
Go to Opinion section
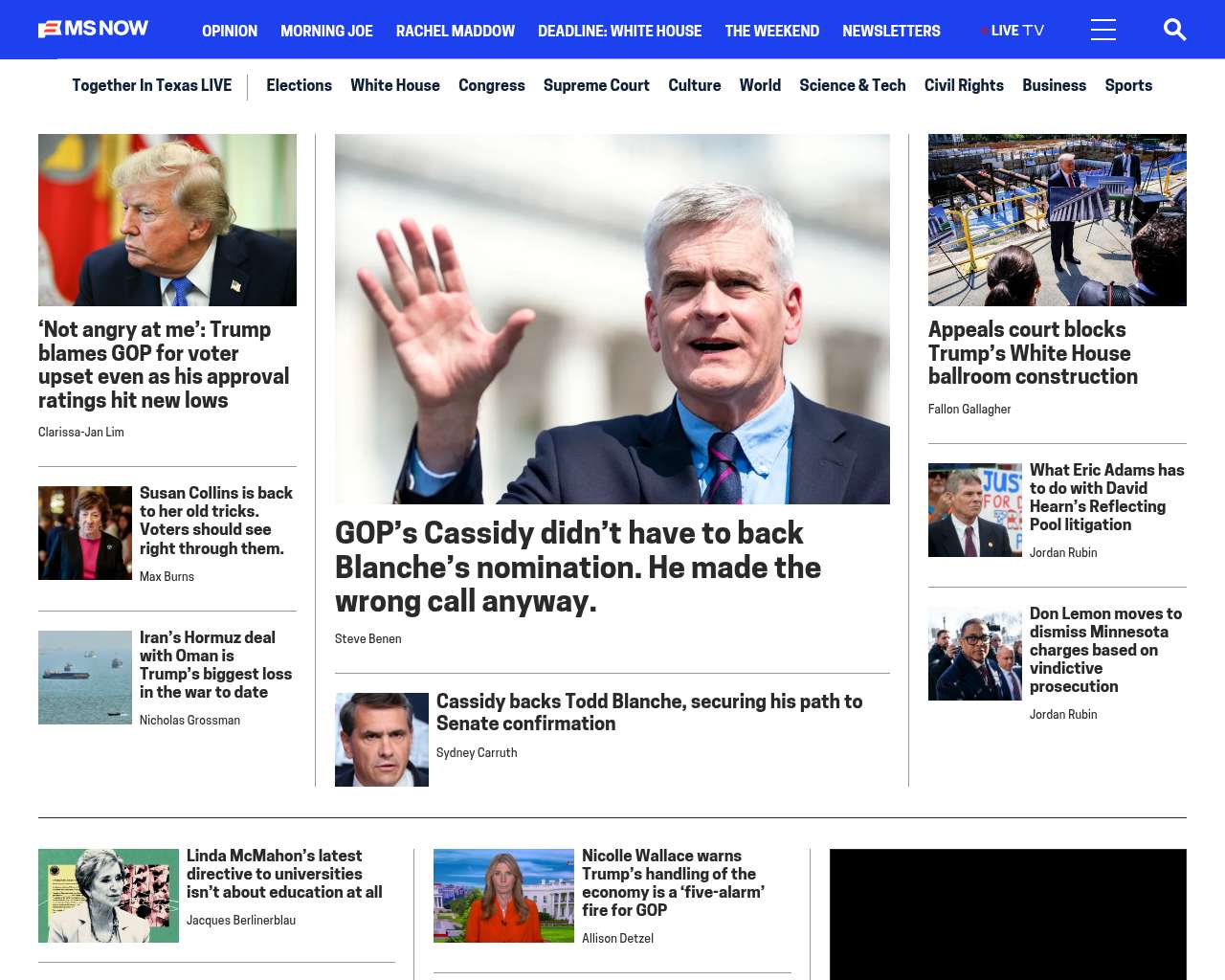[x=230, y=31]
